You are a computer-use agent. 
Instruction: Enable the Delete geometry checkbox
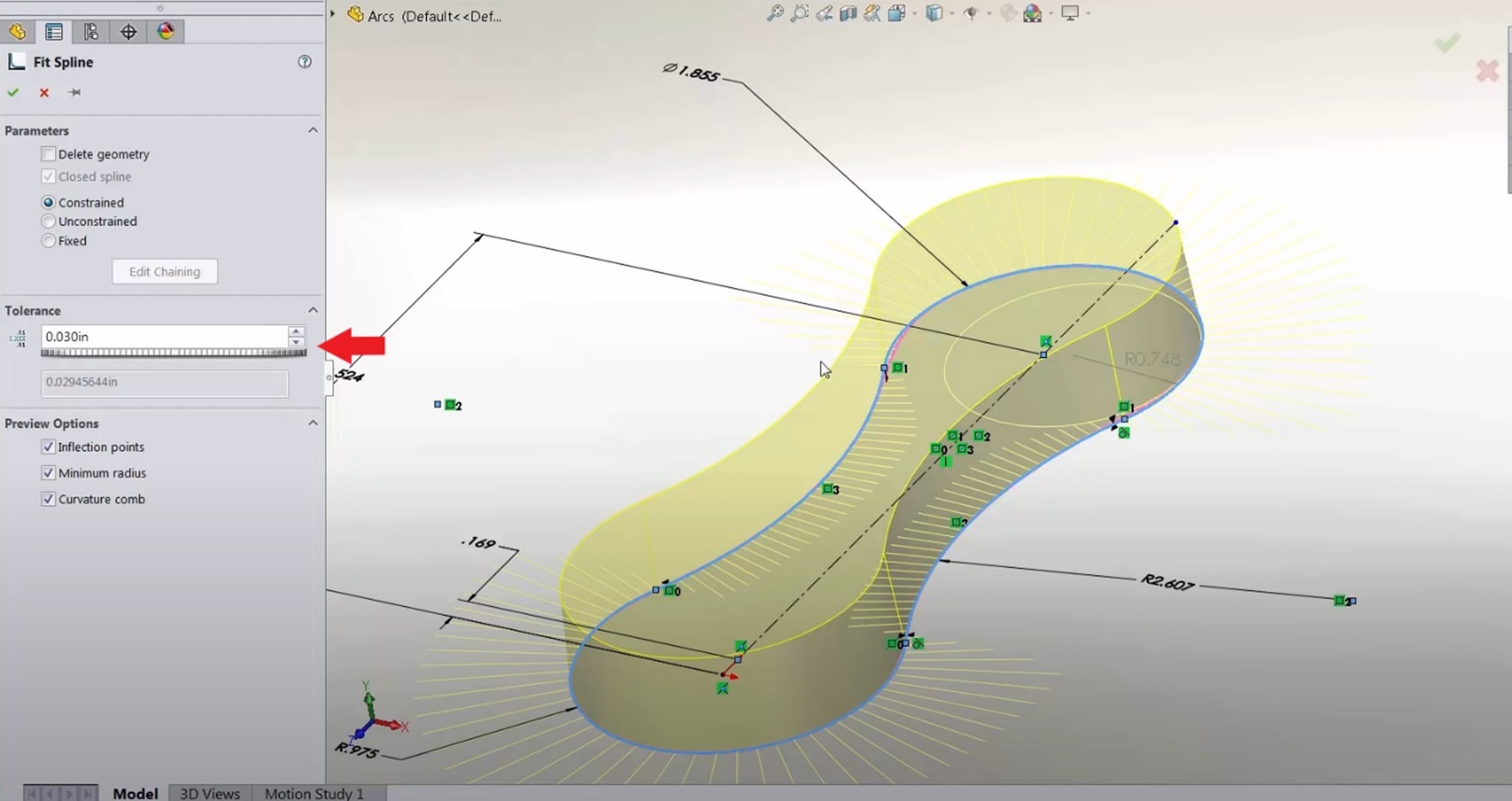coord(48,154)
